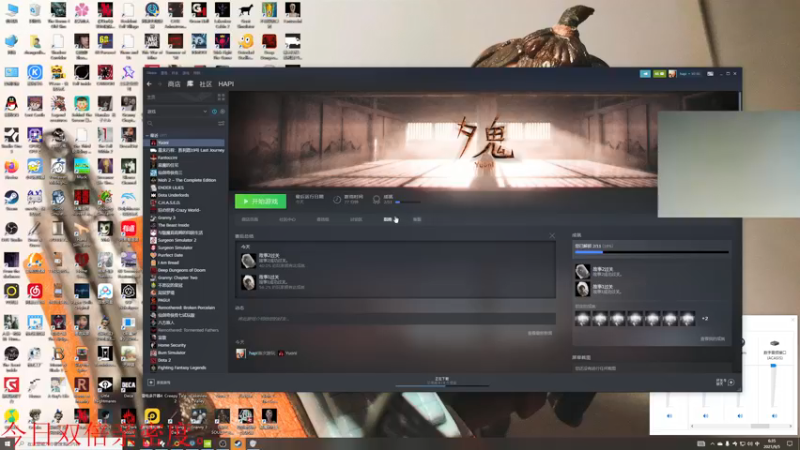Select Last Journey in the library list
Viewport: 800px width, 450px height.
pos(185,151)
